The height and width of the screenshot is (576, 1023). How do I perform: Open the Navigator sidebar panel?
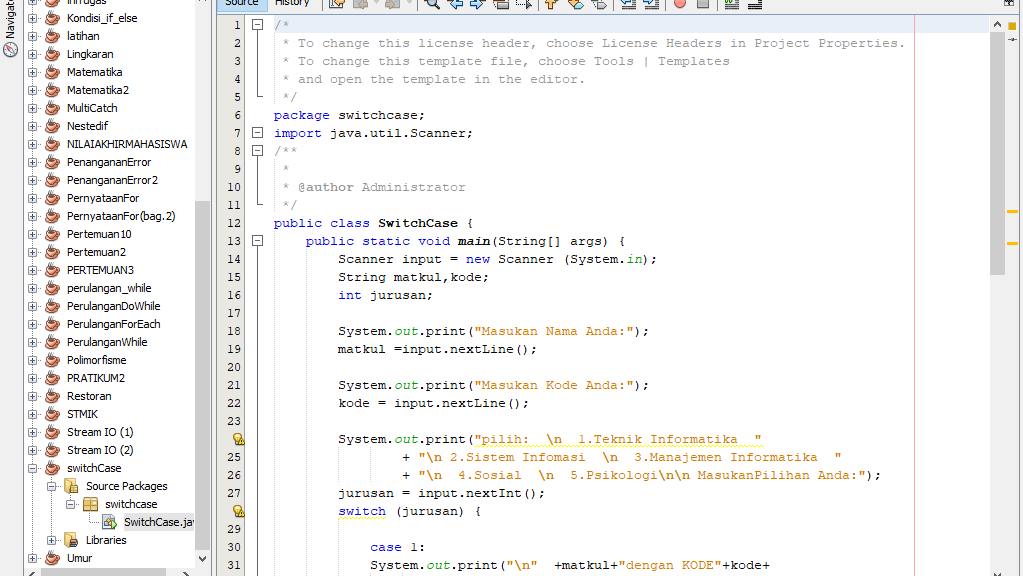pyautogui.click(x=8, y=30)
